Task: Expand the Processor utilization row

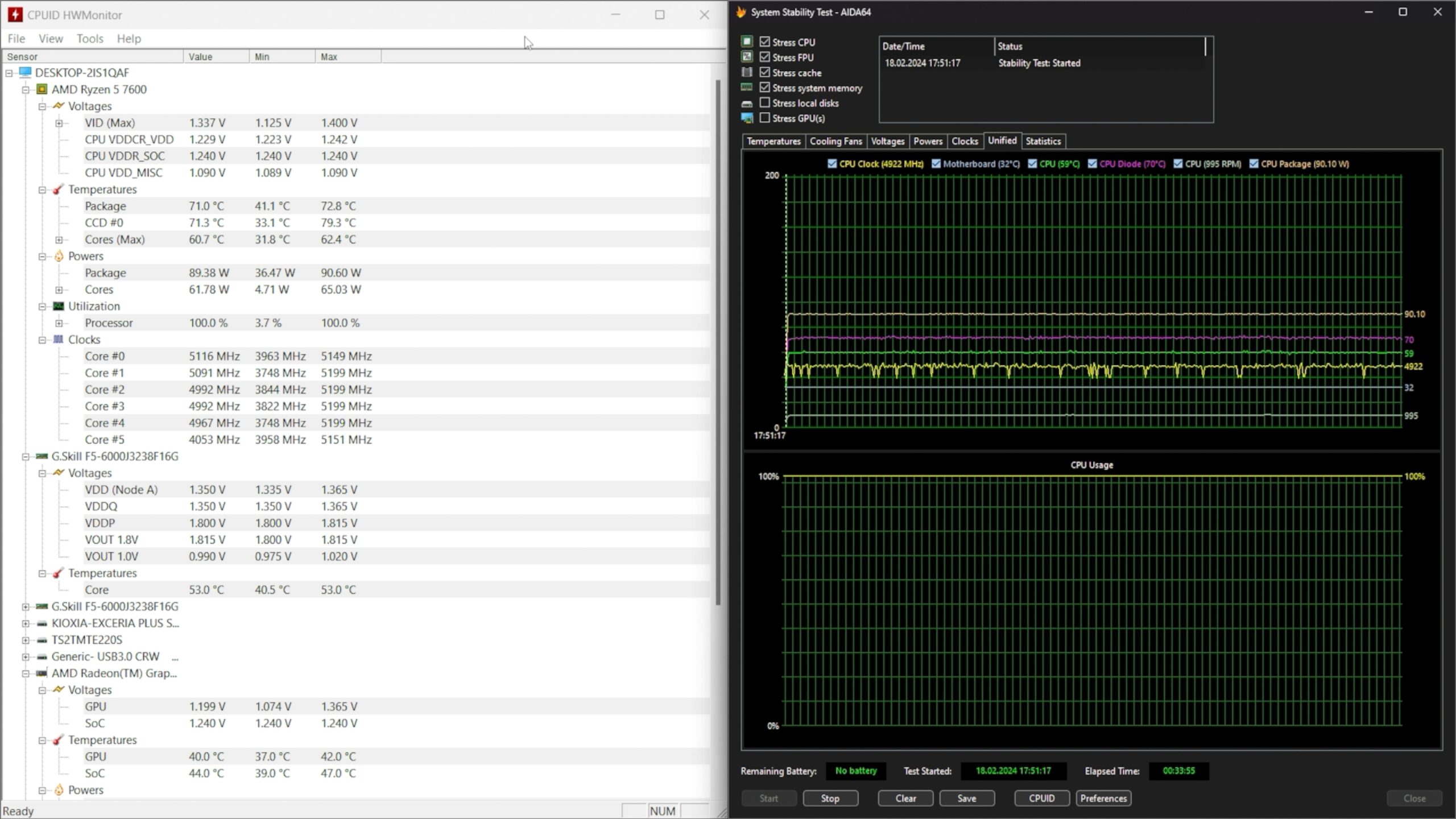Action: 59,324
